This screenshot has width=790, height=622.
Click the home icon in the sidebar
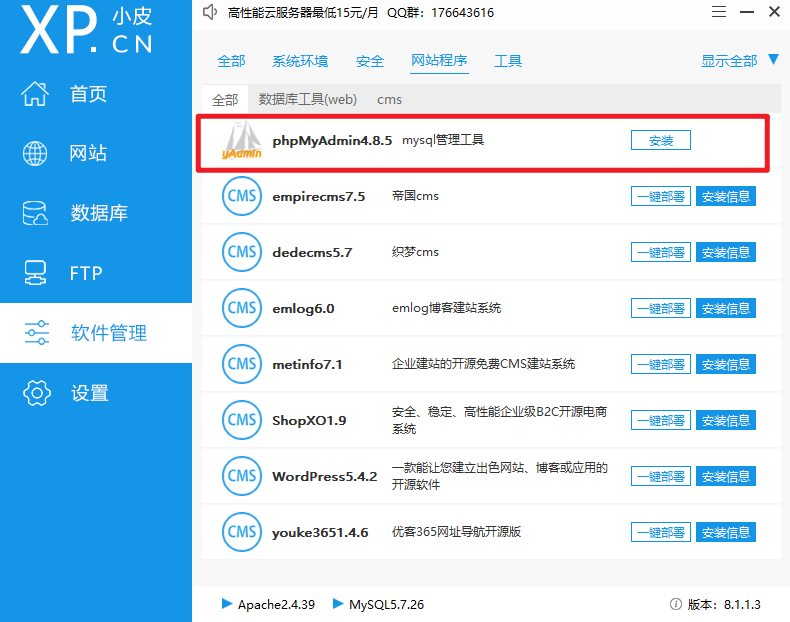[35, 94]
